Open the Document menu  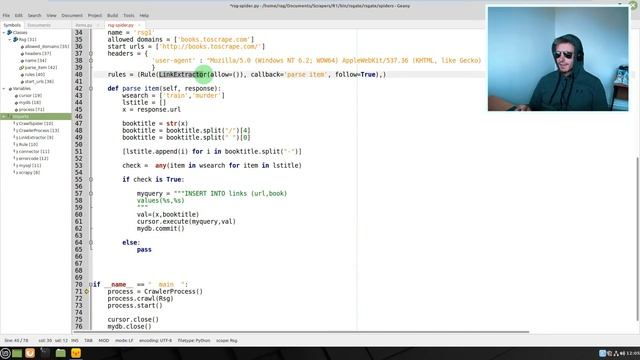[x=72, y=16]
